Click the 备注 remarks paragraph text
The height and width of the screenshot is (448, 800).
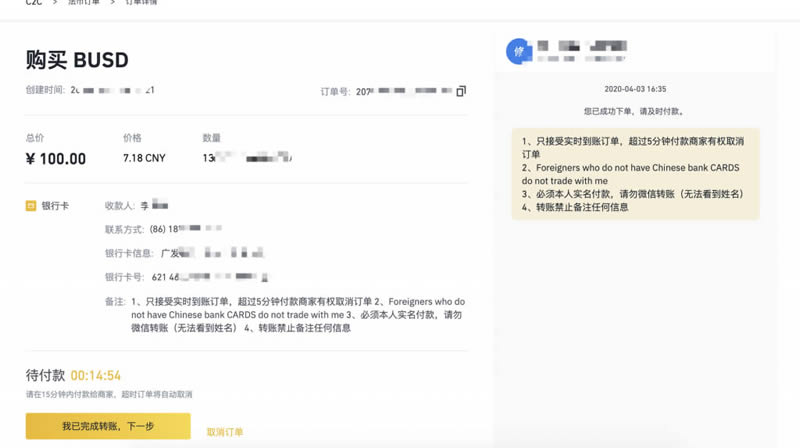[298, 315]
